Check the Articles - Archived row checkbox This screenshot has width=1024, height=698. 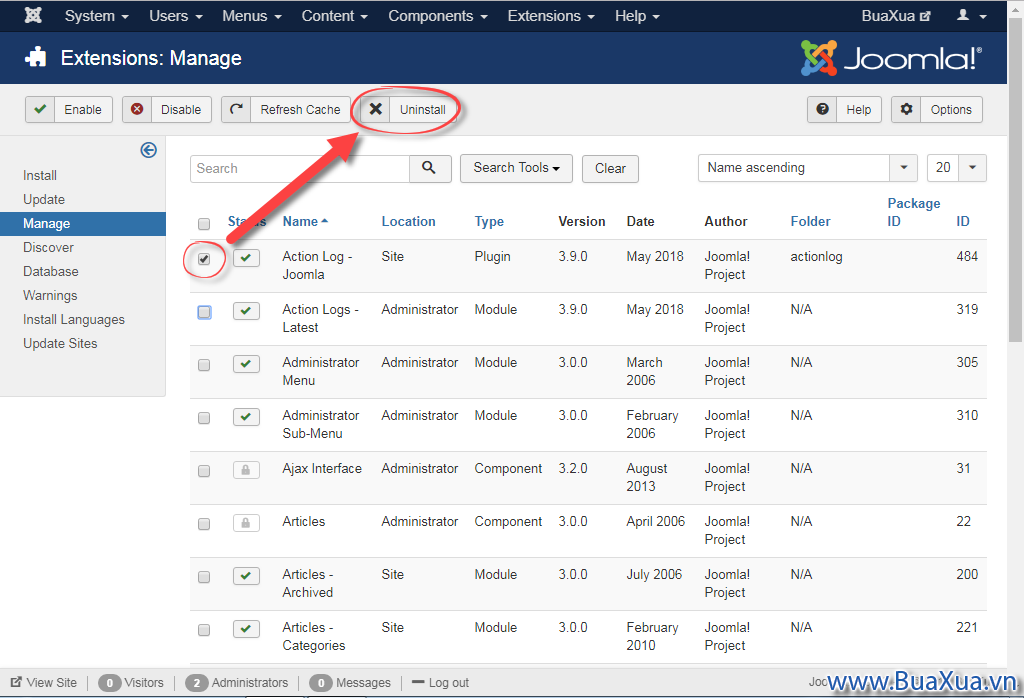[204, 577]
